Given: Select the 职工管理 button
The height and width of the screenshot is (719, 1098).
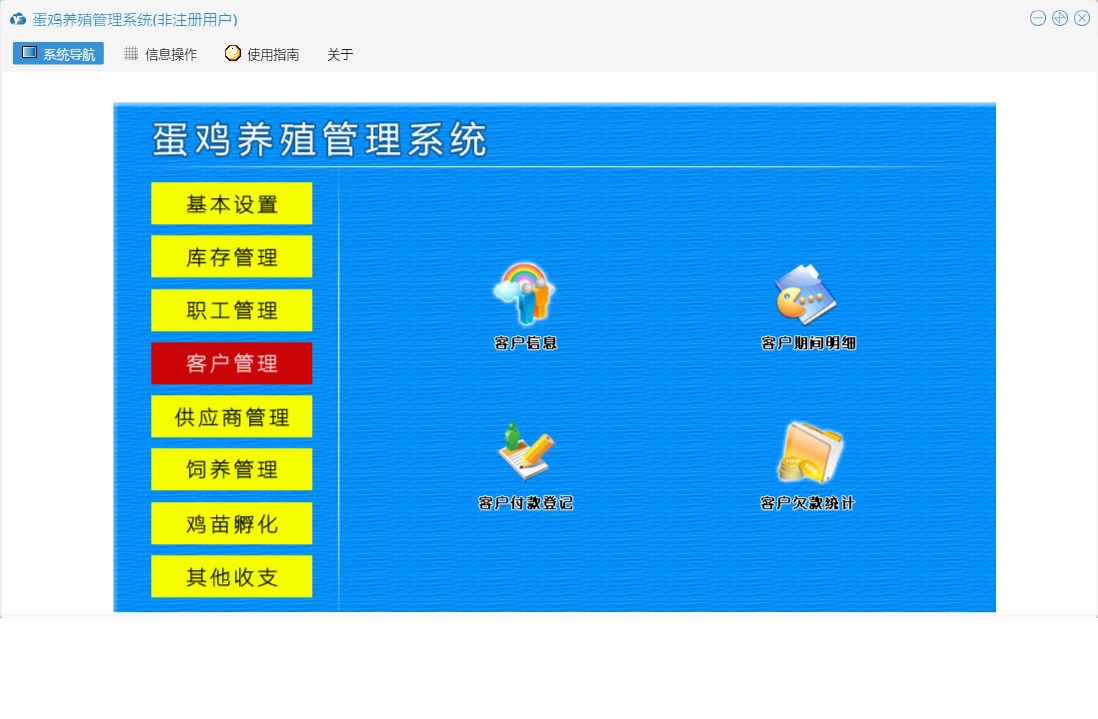Looking at the screenshot, I should click(232, 310).
